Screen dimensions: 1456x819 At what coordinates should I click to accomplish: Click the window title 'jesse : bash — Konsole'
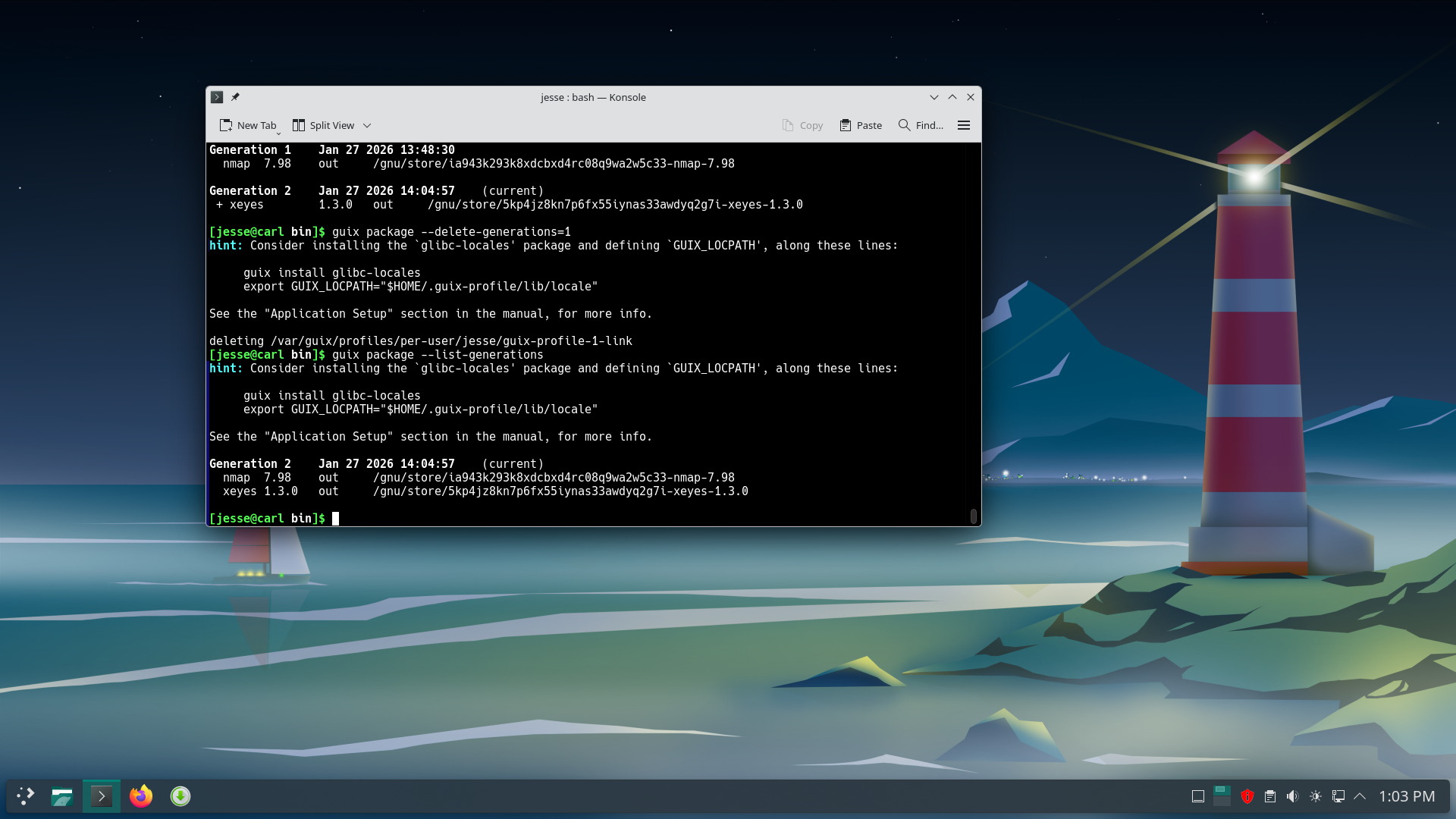click(x=593, y=97)
